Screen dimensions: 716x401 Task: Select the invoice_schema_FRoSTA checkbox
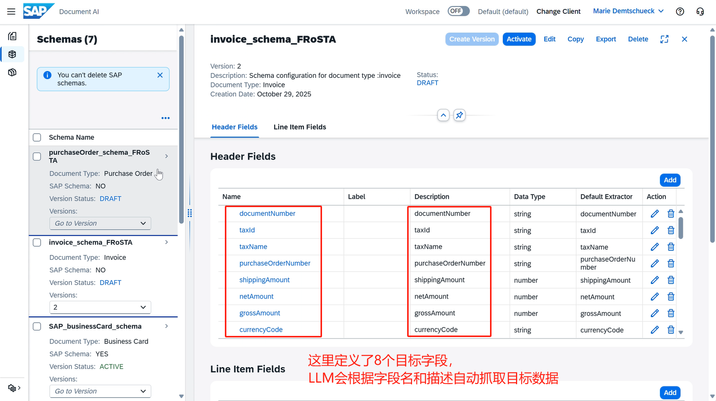(x=37, y=243)
